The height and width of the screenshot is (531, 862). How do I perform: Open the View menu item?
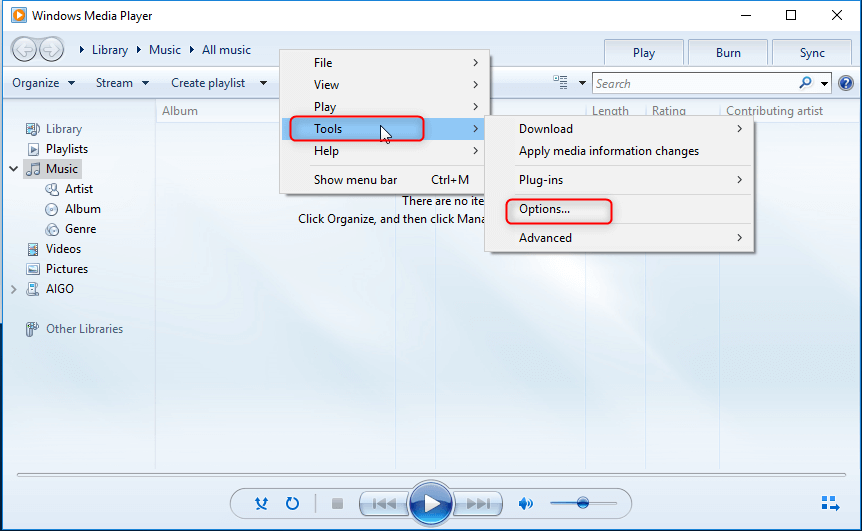(383, 85)
